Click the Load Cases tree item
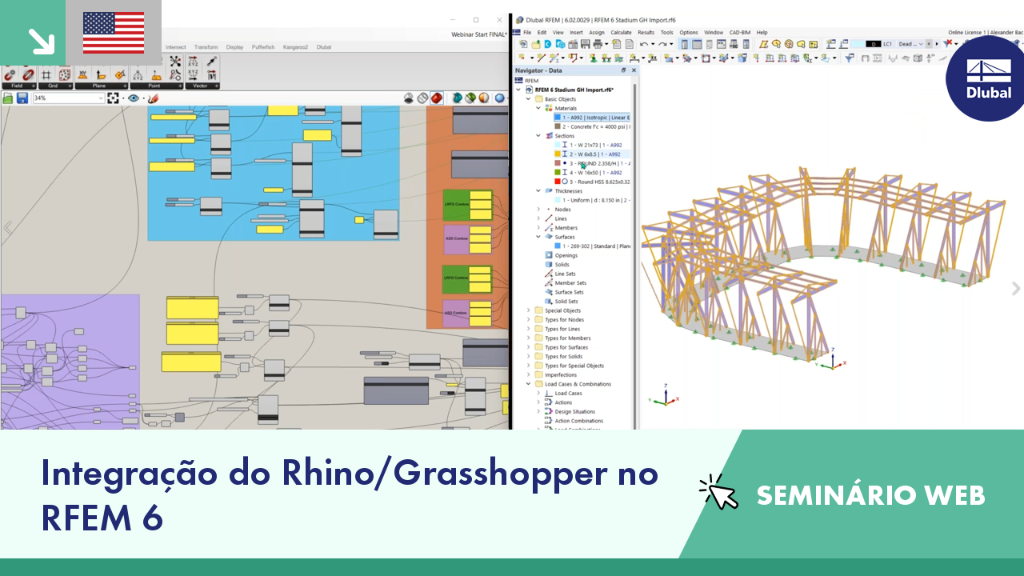This screenshot has height=576, width=1024. (x=568, y=393)
